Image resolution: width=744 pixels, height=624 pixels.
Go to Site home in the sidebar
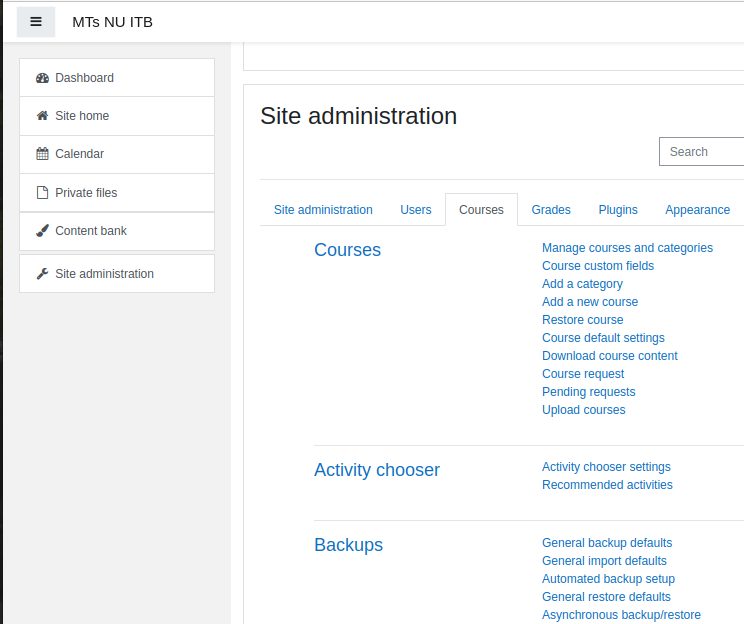pyautogui.click(x=117, y=116)
